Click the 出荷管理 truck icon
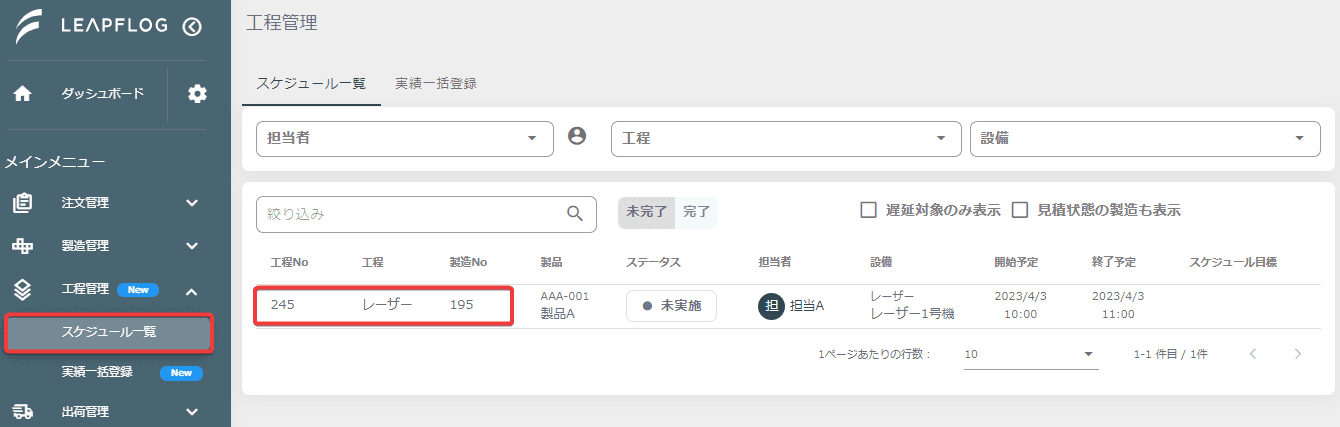Image resolution: width=1340 pixels, height=427 pixels. [x=22, y=411]
